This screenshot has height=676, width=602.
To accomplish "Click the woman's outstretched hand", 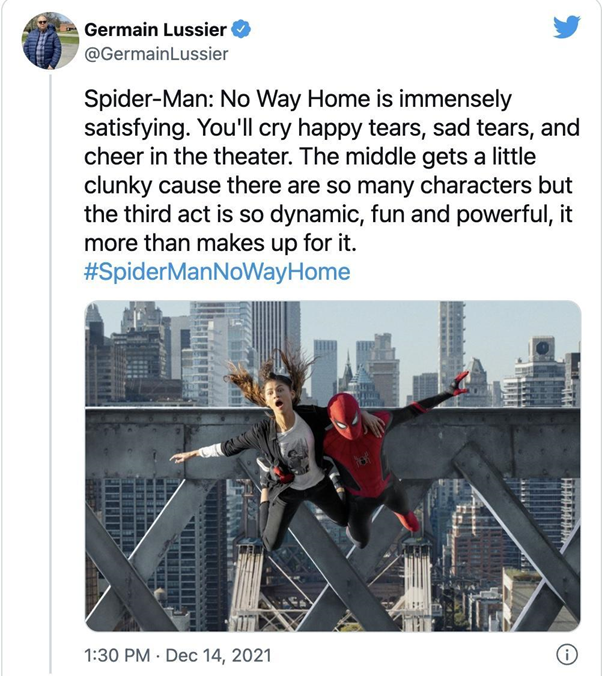I will [184, 456].
